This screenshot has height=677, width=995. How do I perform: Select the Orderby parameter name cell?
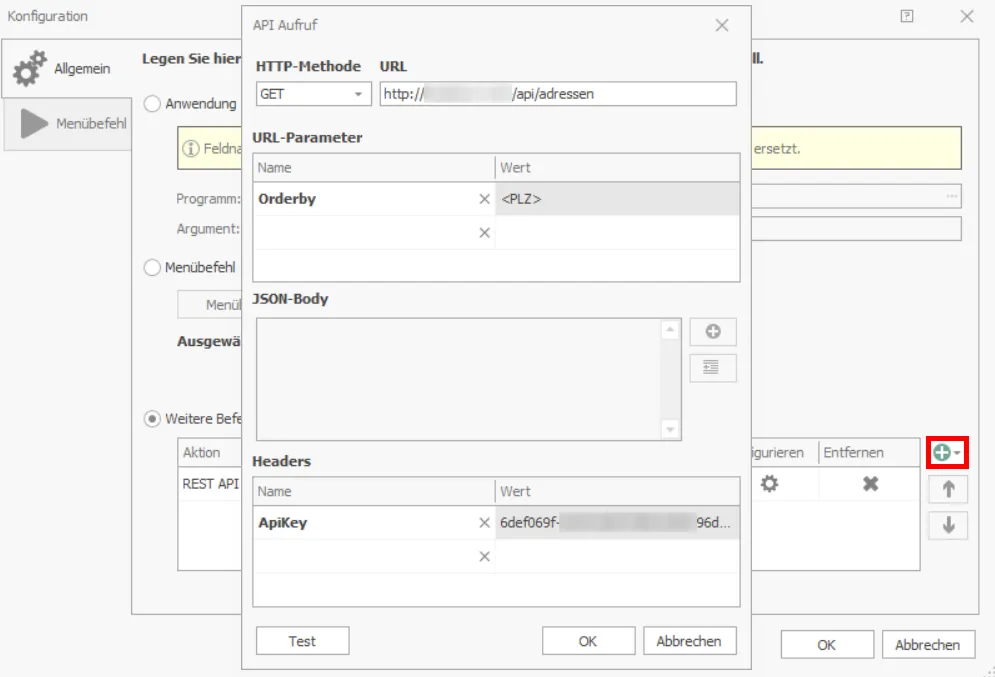(364, 199)
